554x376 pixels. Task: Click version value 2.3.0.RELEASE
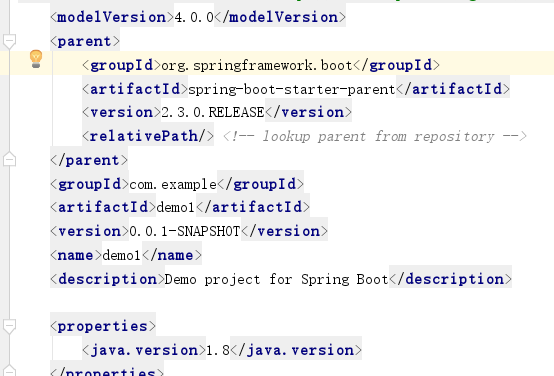point(213,113)
